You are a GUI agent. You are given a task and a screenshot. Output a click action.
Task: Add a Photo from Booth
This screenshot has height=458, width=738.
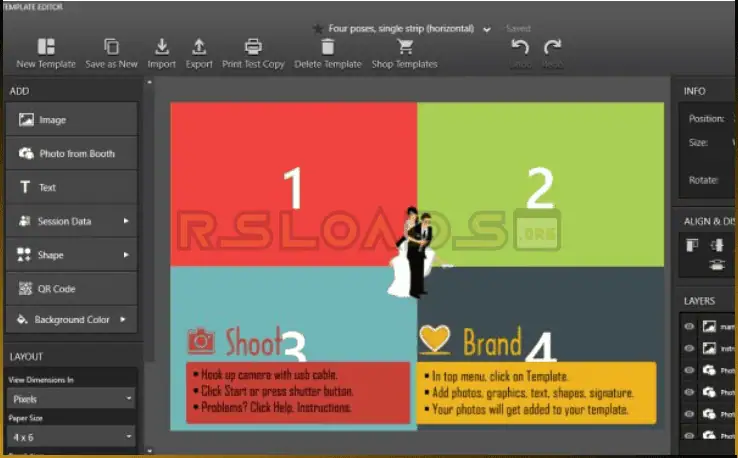click(x=71, y=154)
